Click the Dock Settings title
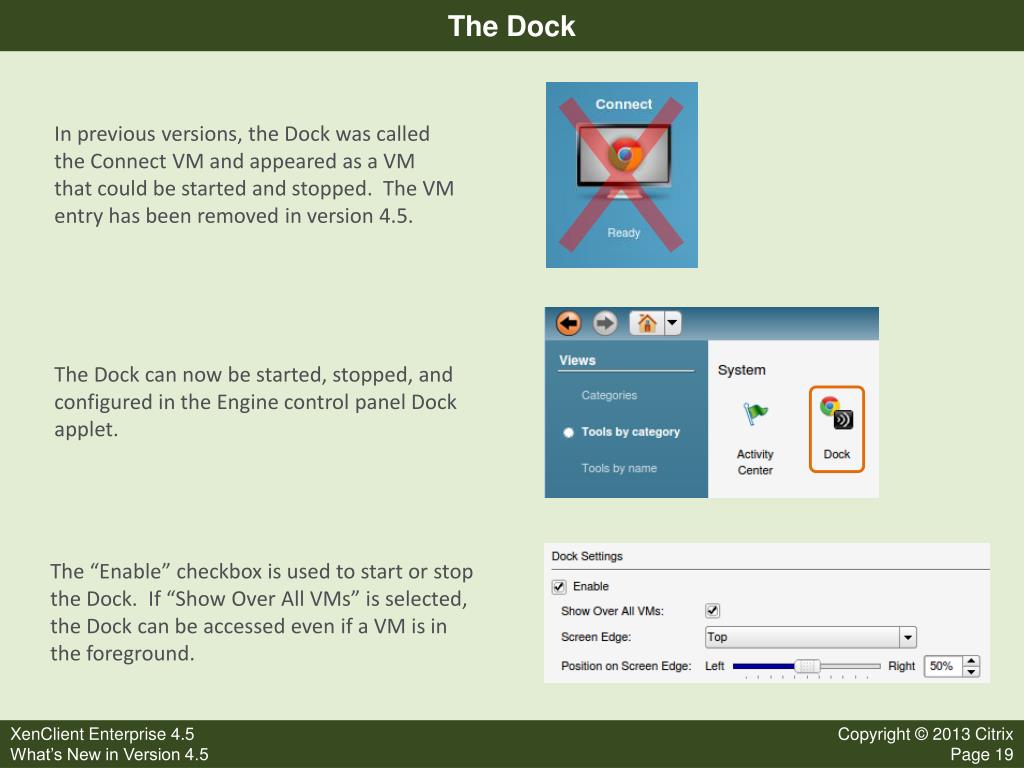1024x768 pixels. pos(587,556)
